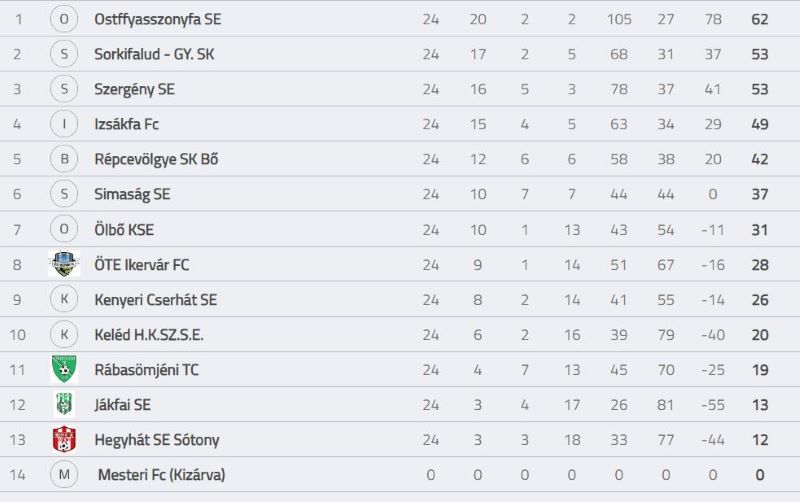Select the Mesteri Fc (Kizárva) entry
800x502 pixels.
[161, 475]
